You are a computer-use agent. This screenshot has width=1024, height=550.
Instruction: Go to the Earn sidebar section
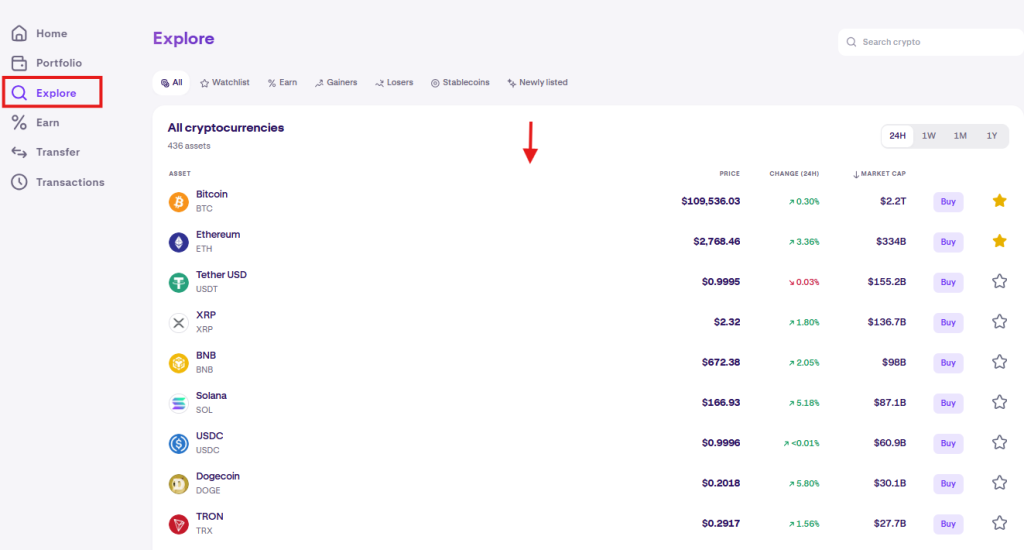point(35,122)
